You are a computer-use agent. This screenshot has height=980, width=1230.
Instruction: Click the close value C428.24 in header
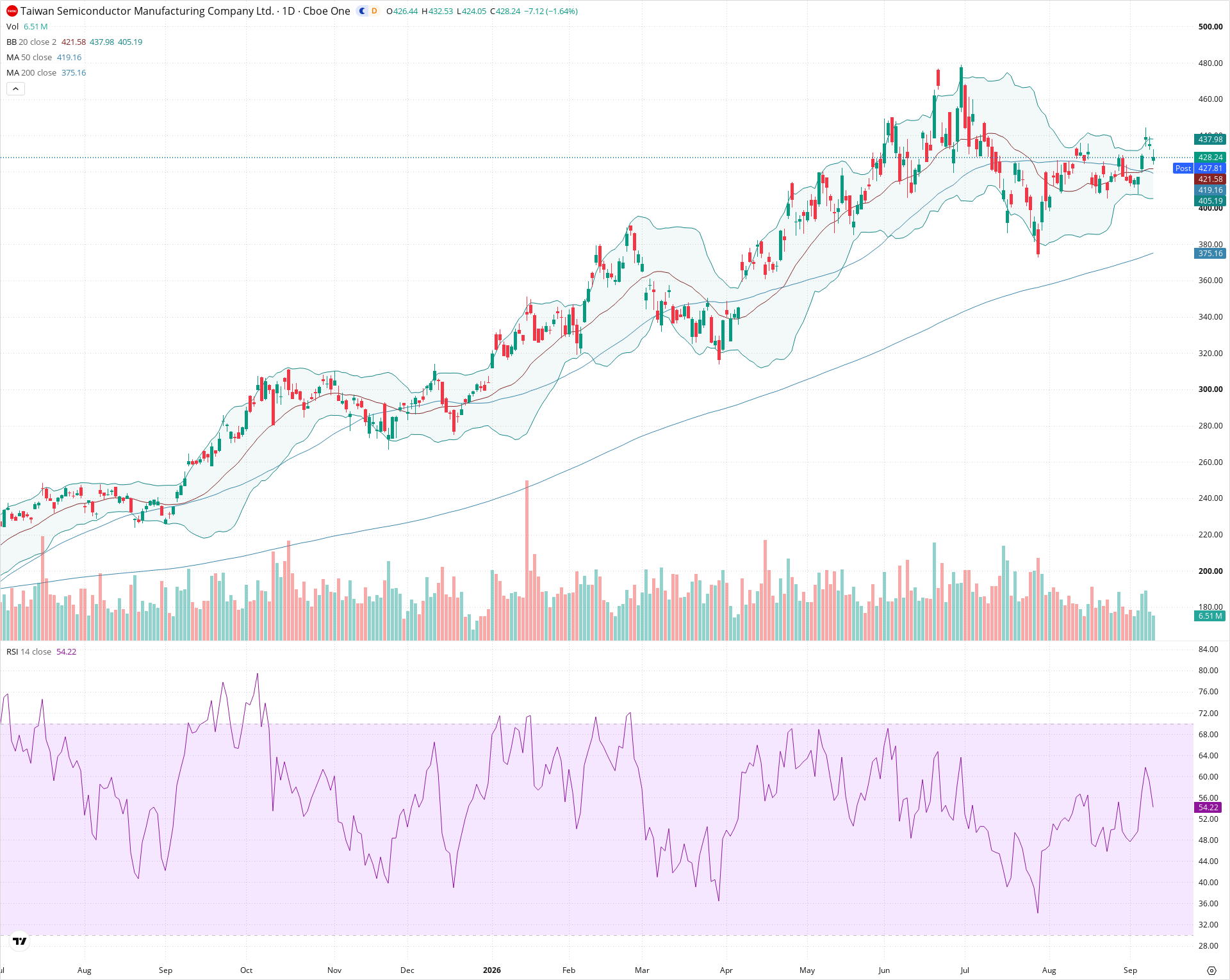click(505, 12)
